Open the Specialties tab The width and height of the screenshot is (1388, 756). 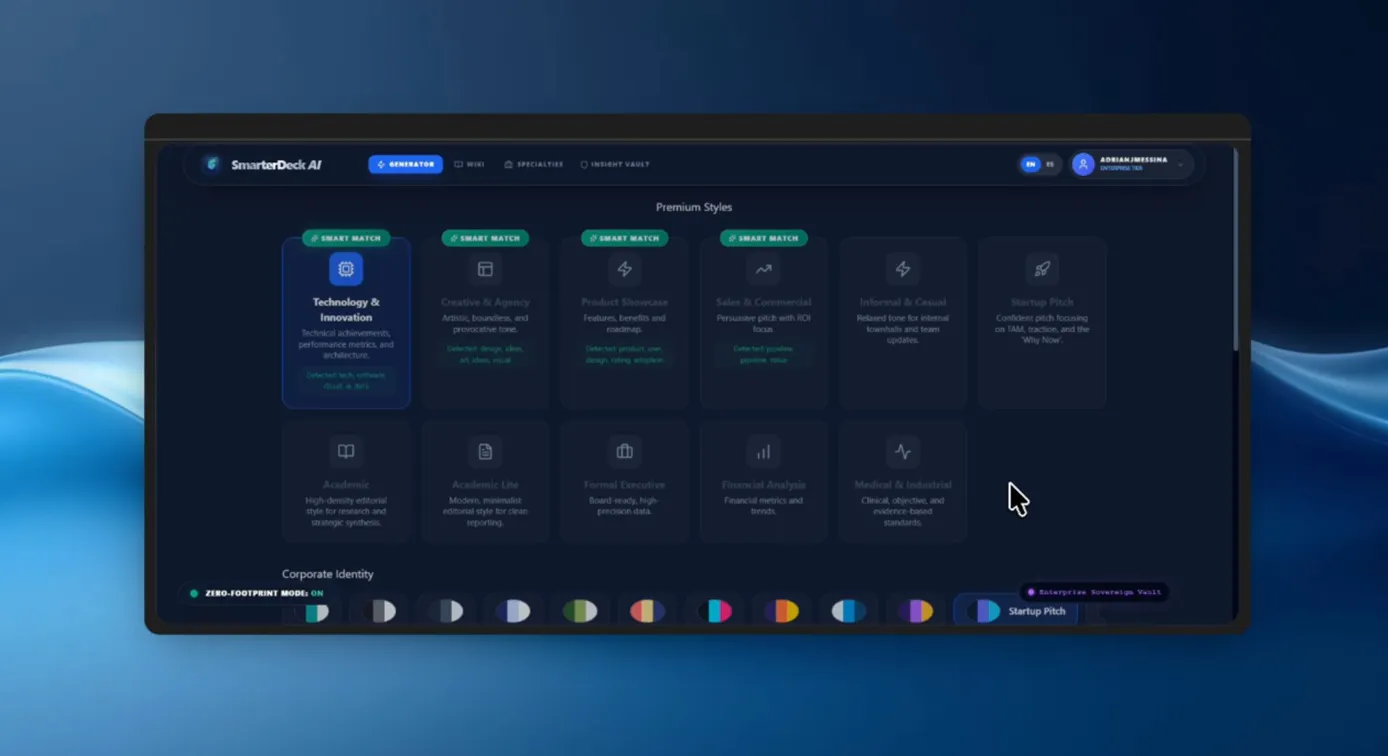click(x=534, y=164)
